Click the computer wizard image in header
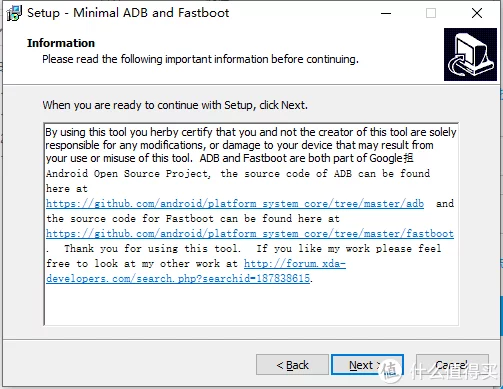 tap(470, 55)
